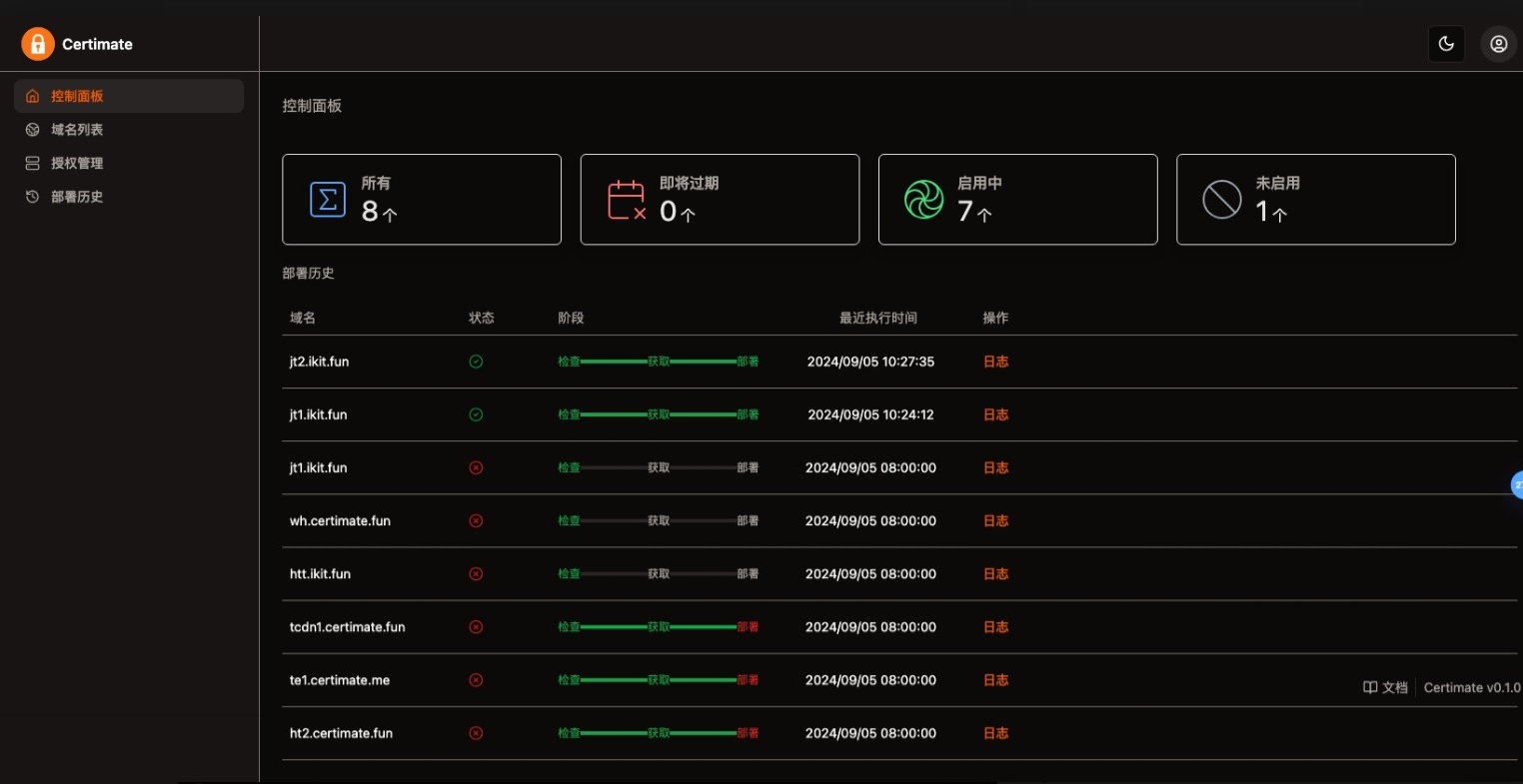This screenshot has height=784, width=1523.
Task: Open 日志 for jt1.ikit.fun at 10:24:12
Action: (995, 414)
